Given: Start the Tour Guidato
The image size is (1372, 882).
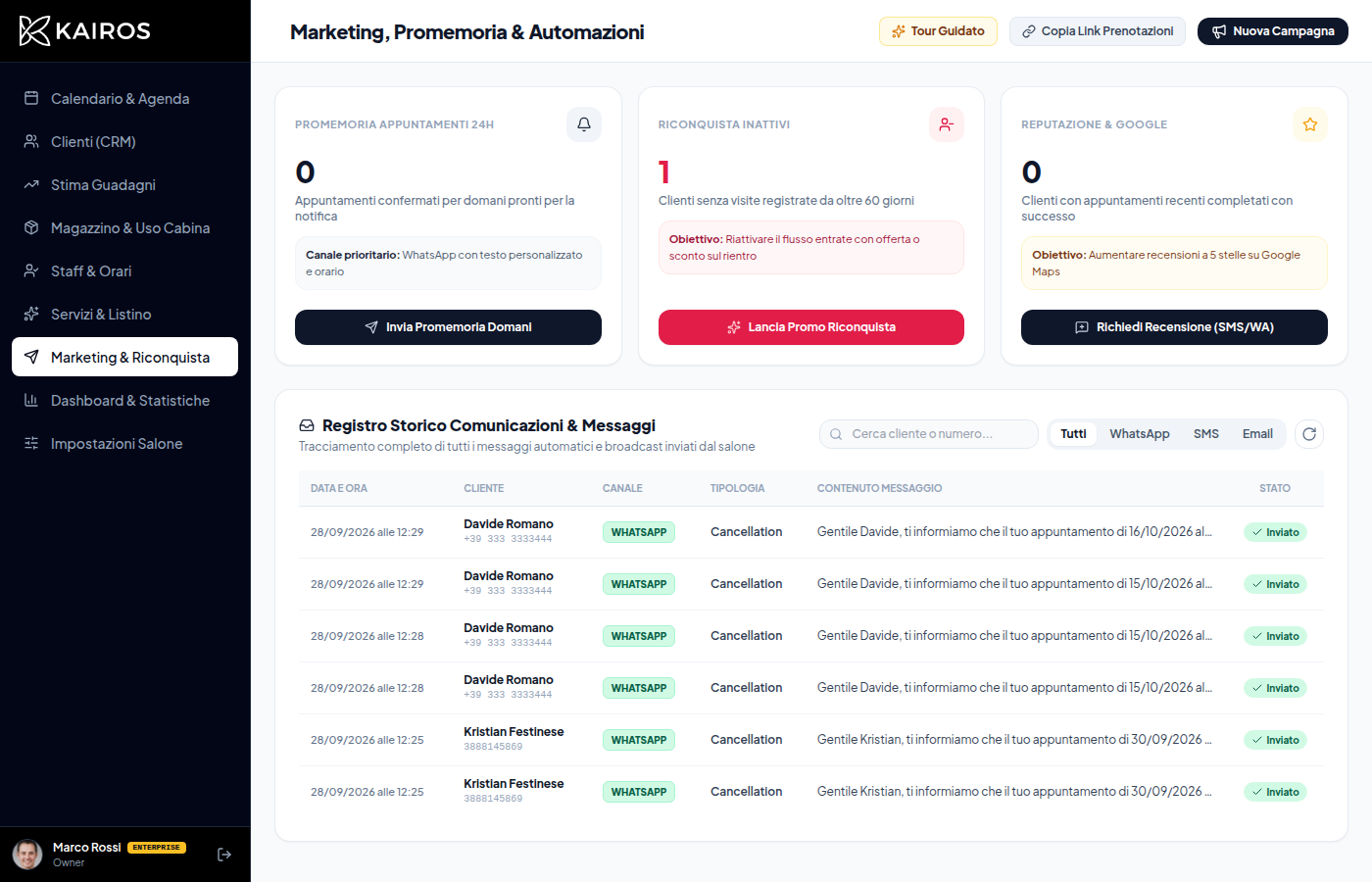Looking at the screenshot, I should pyautogui.click(x=938, y=31).
